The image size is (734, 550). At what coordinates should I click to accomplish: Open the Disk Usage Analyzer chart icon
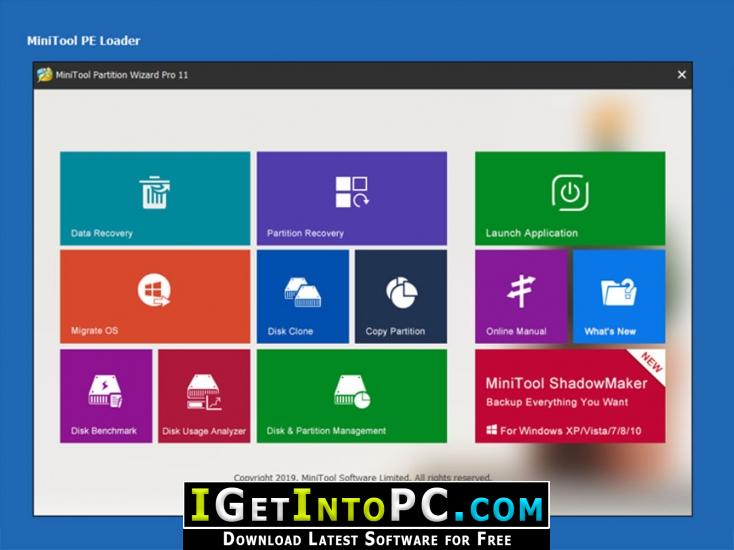click(x=203, y=391)
